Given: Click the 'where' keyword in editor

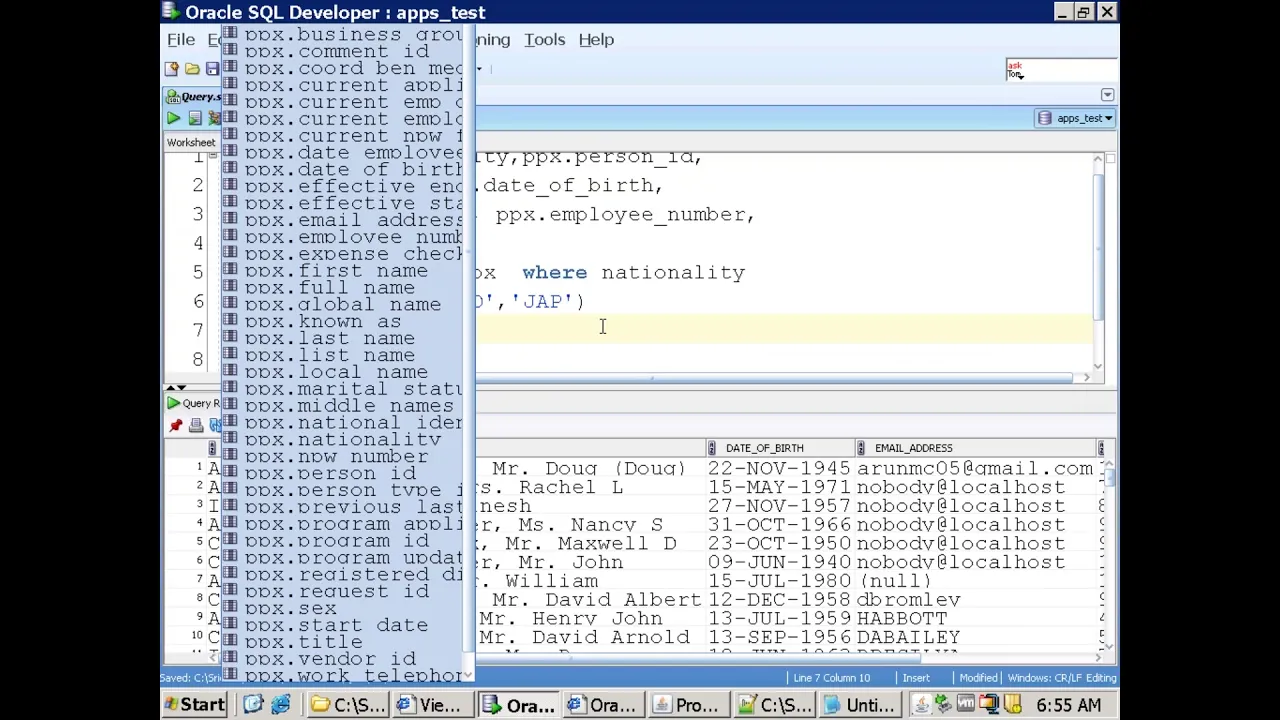Looking at the screenshot, I should pos(554,273).
